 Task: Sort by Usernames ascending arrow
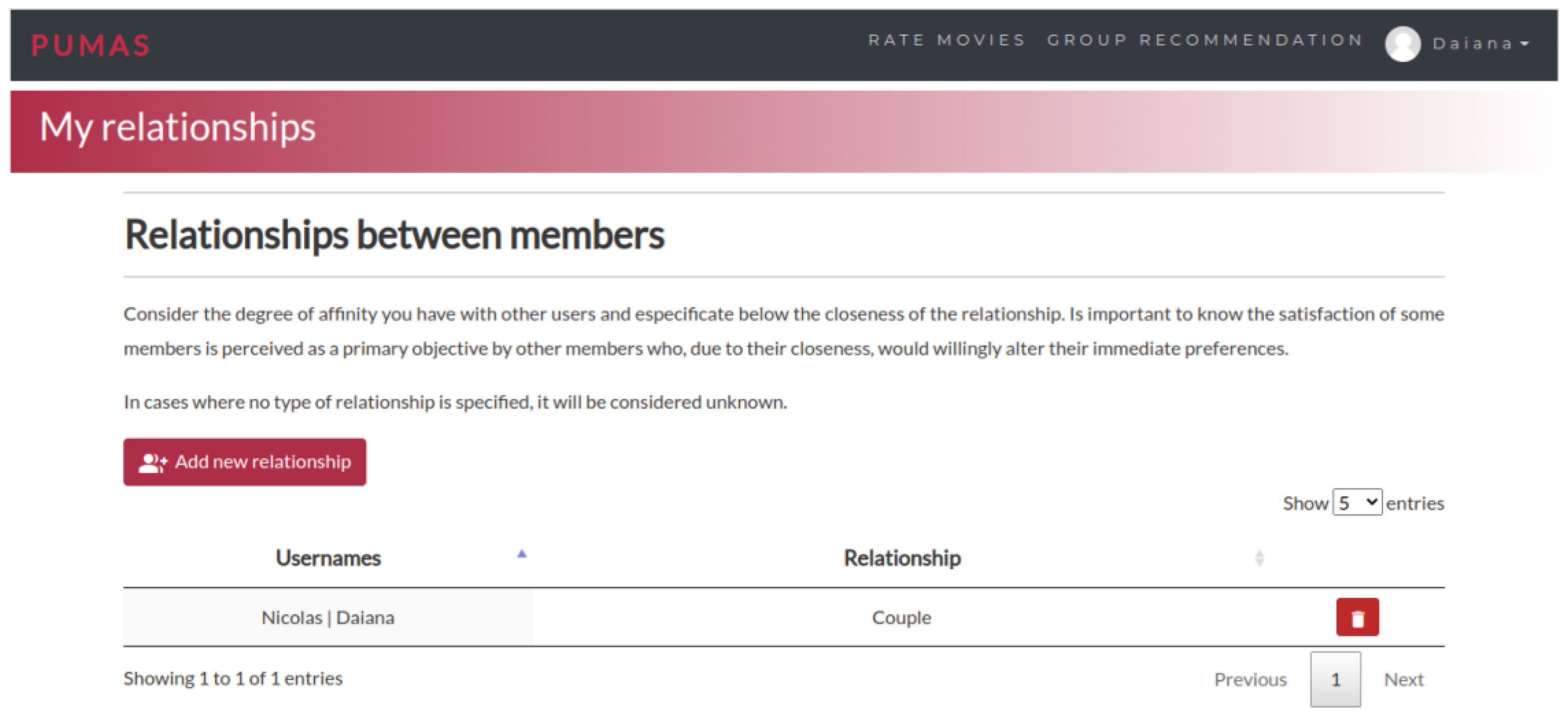coord(522,554)
